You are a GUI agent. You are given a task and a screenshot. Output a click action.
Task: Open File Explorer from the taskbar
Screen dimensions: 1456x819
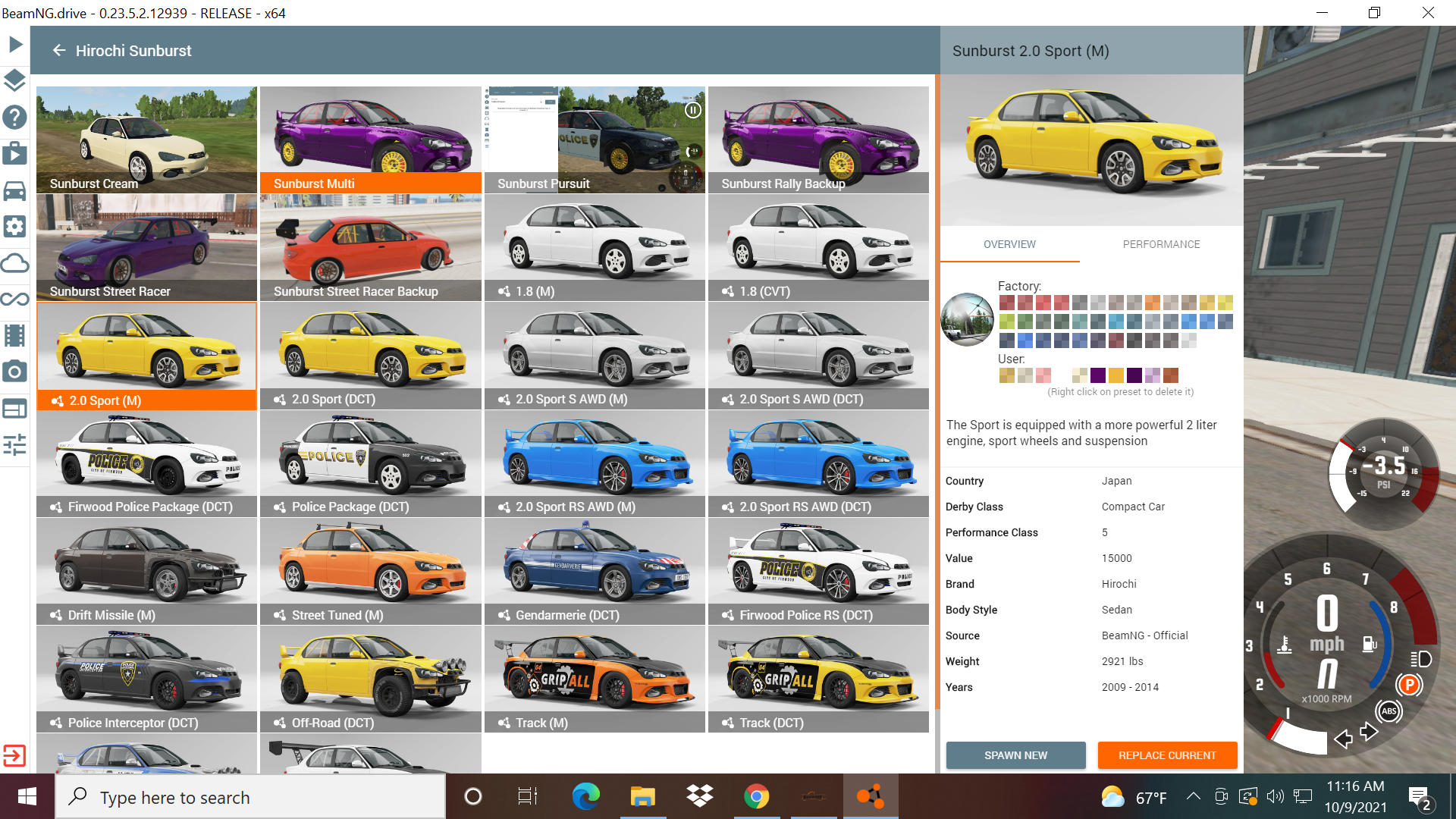[x=642, y=796]
